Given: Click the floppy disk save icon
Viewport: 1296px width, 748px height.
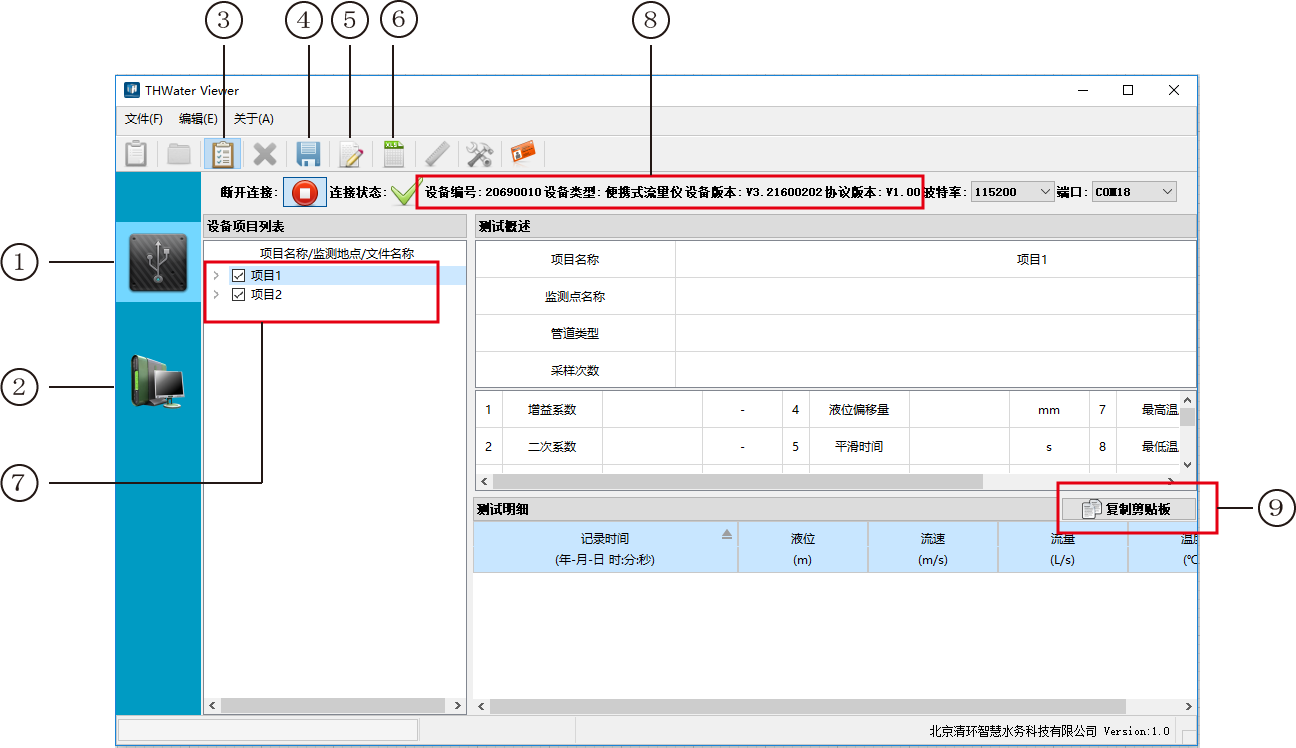Looking at the screenshot, I should 308,154.
